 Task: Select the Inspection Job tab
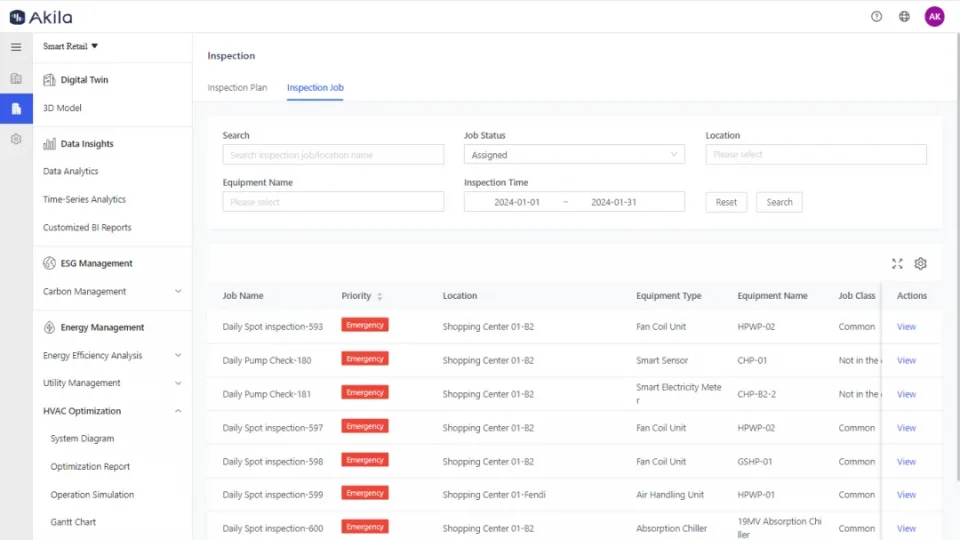coord(315,88)
